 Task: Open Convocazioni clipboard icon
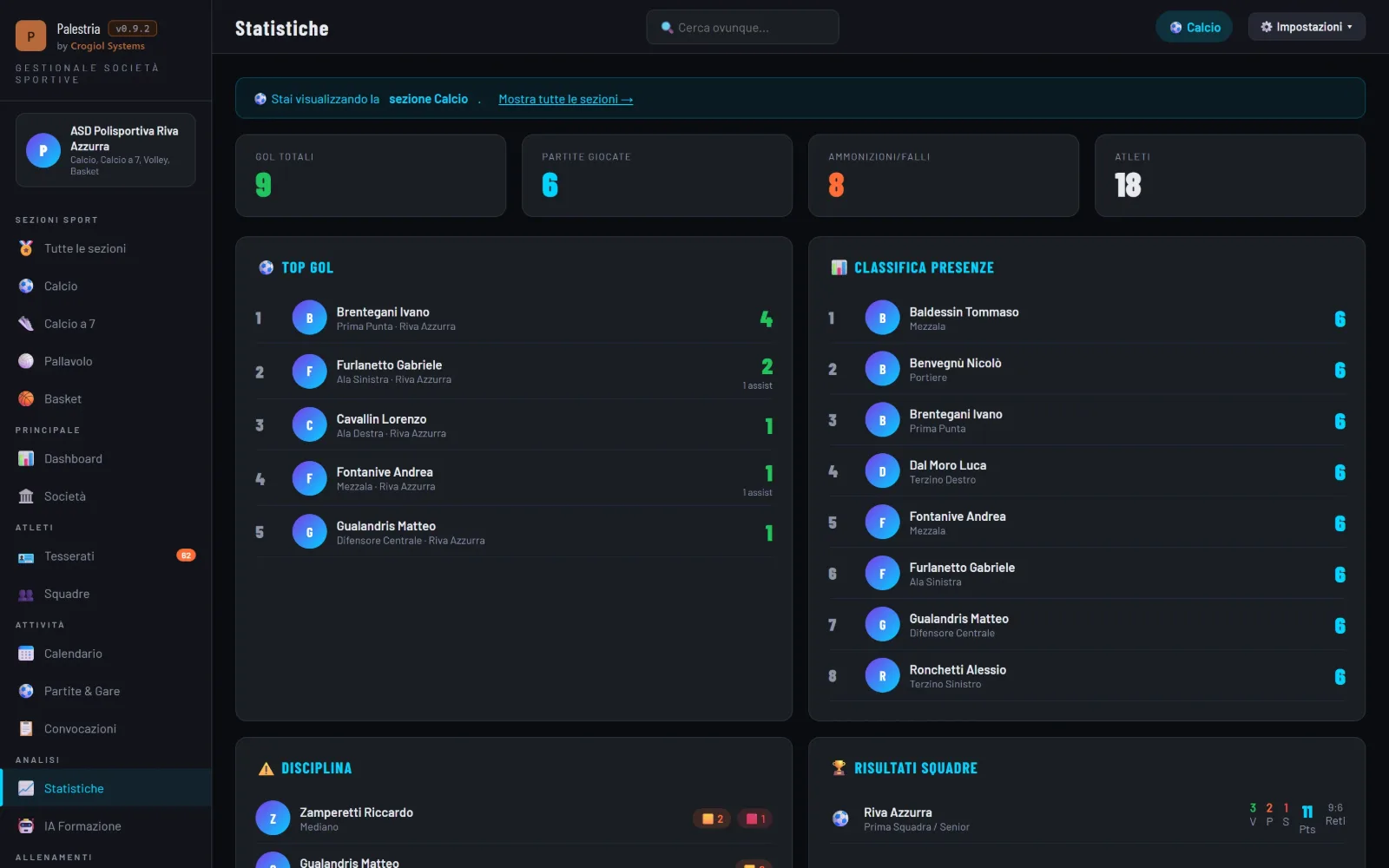[26, 729]
